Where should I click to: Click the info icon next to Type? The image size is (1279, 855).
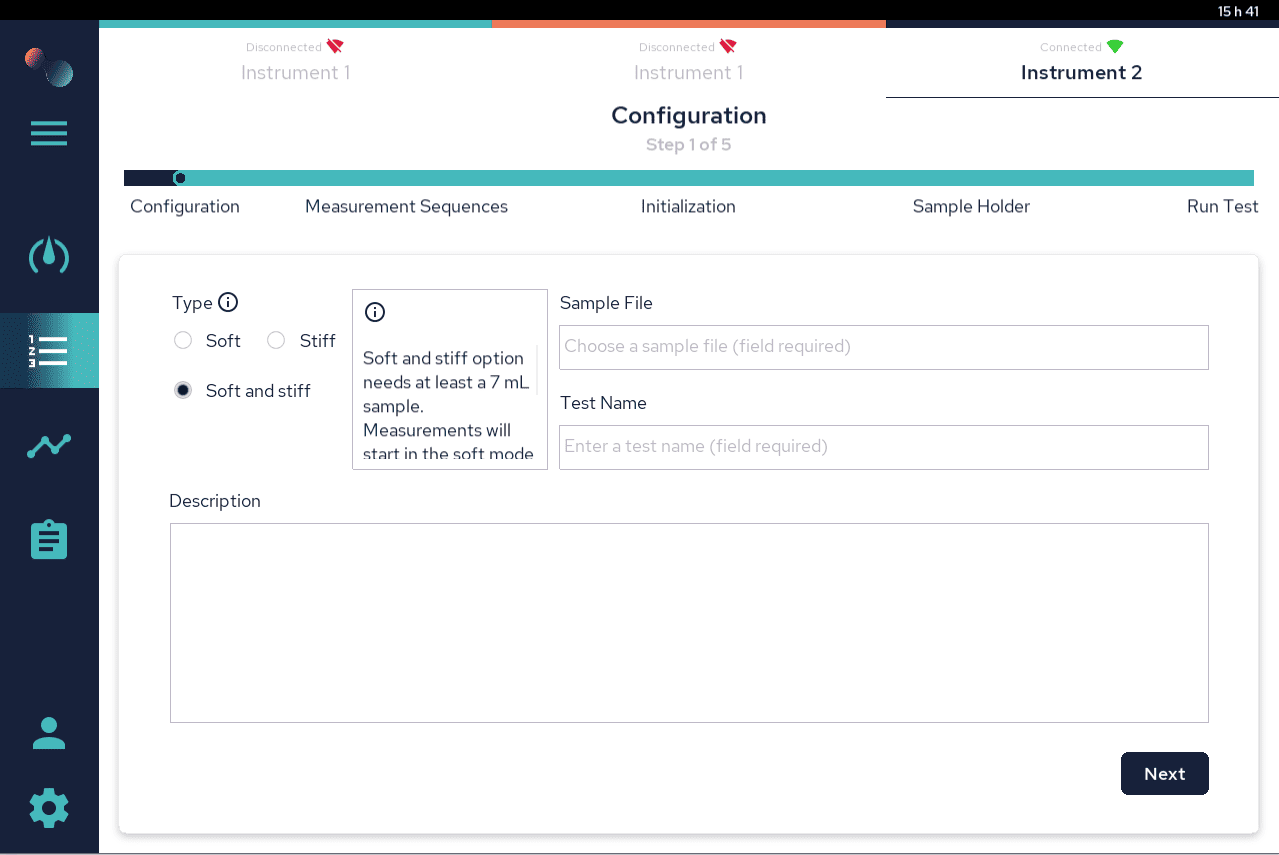coord(228,302)
